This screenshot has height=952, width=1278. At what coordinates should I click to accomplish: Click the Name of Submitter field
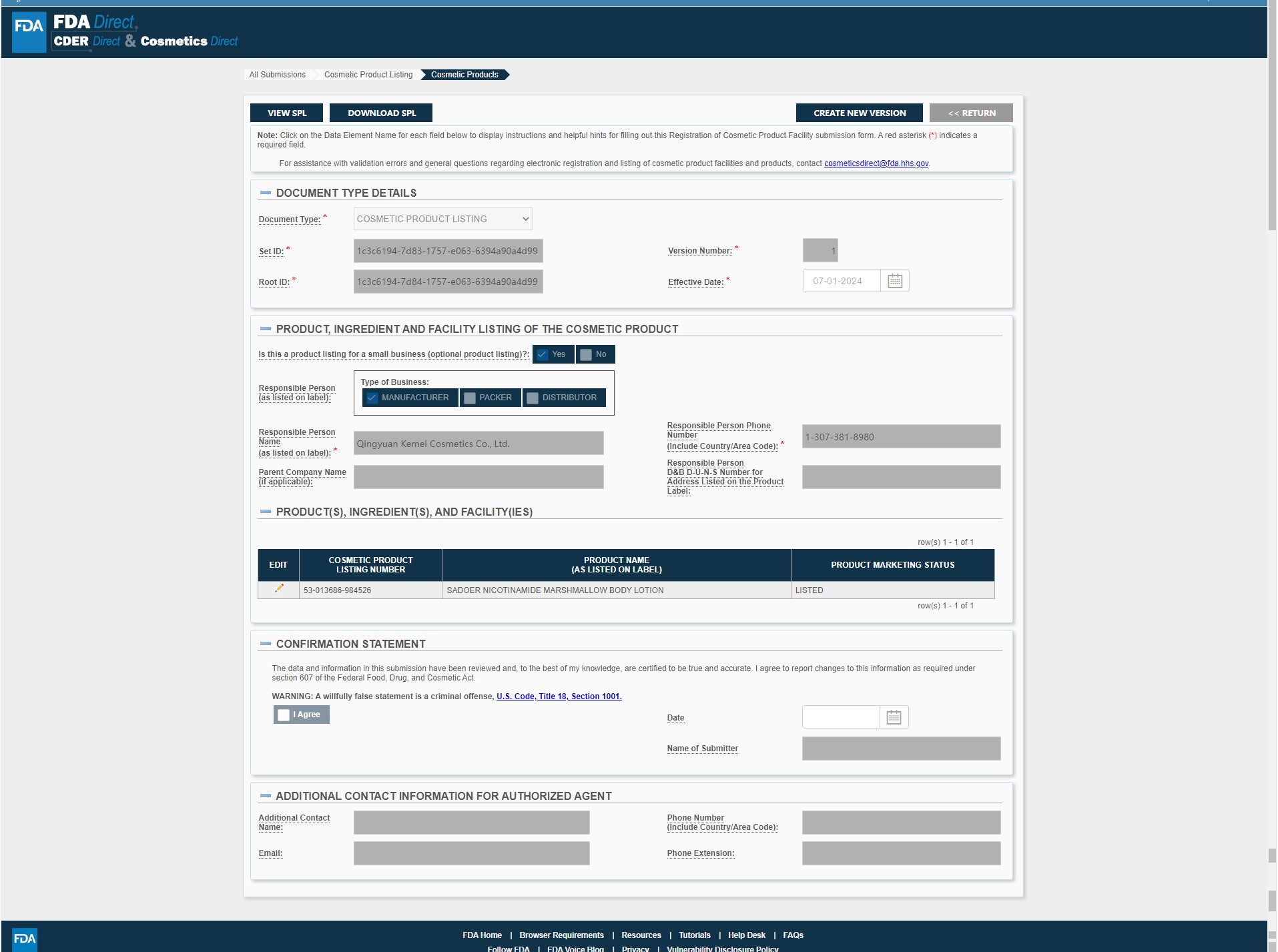coord(900,749)
